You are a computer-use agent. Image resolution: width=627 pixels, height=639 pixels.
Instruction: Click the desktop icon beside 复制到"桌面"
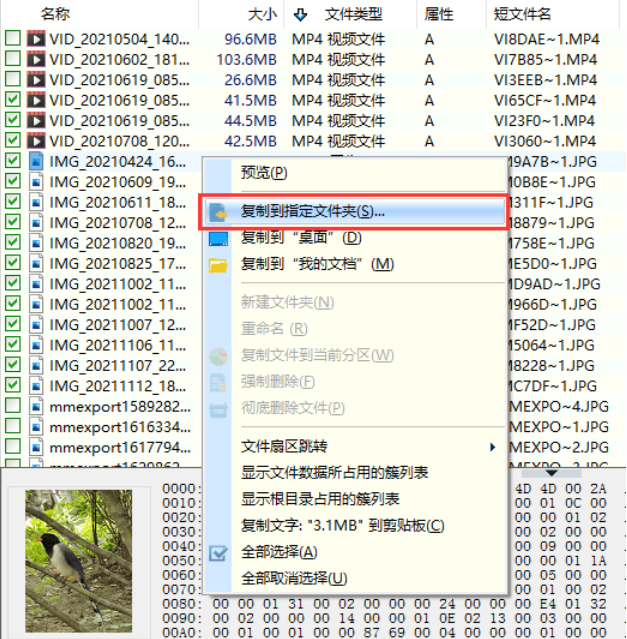pos(218,238)
